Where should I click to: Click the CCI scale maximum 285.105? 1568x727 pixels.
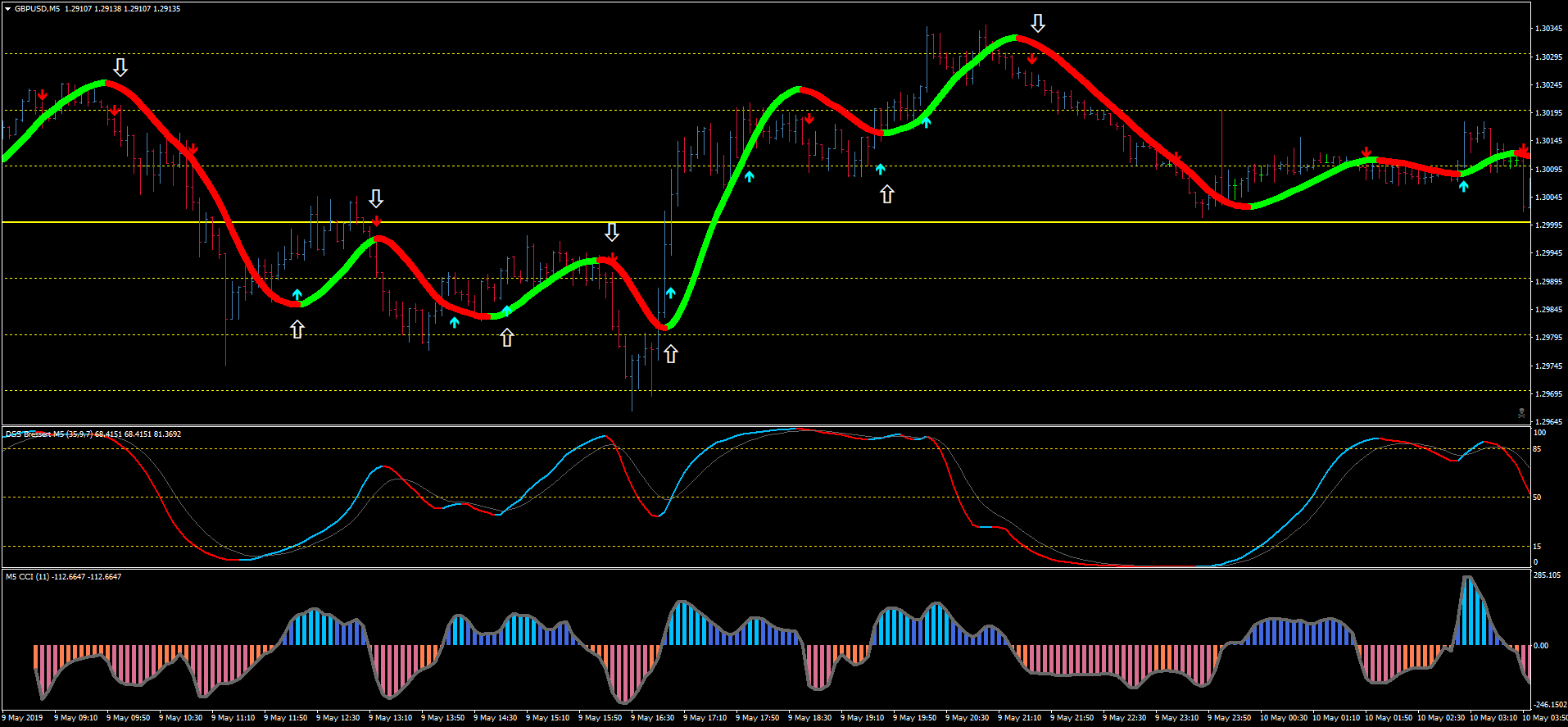[x=1547, y=575]
